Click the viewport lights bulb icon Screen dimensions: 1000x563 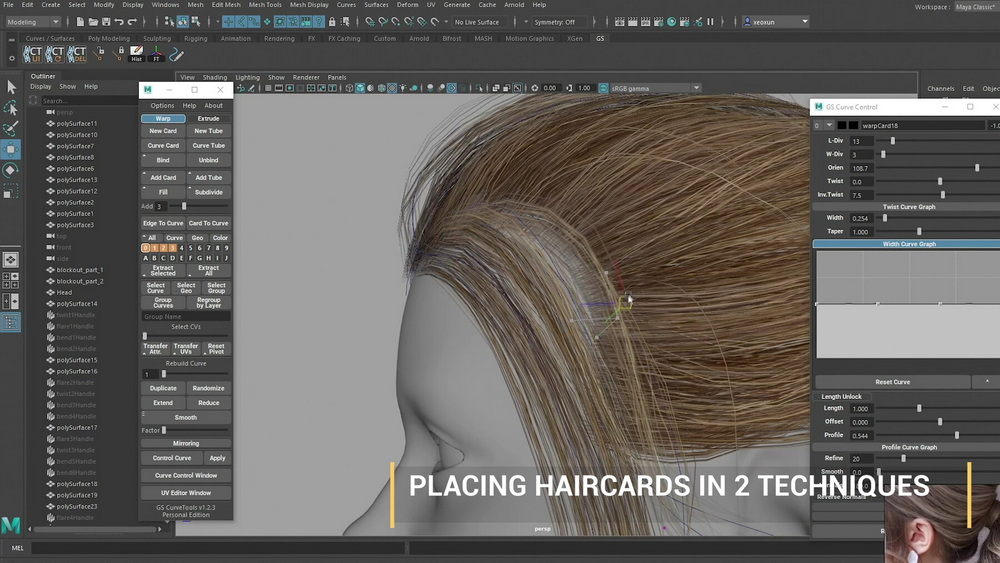(402, 88)
